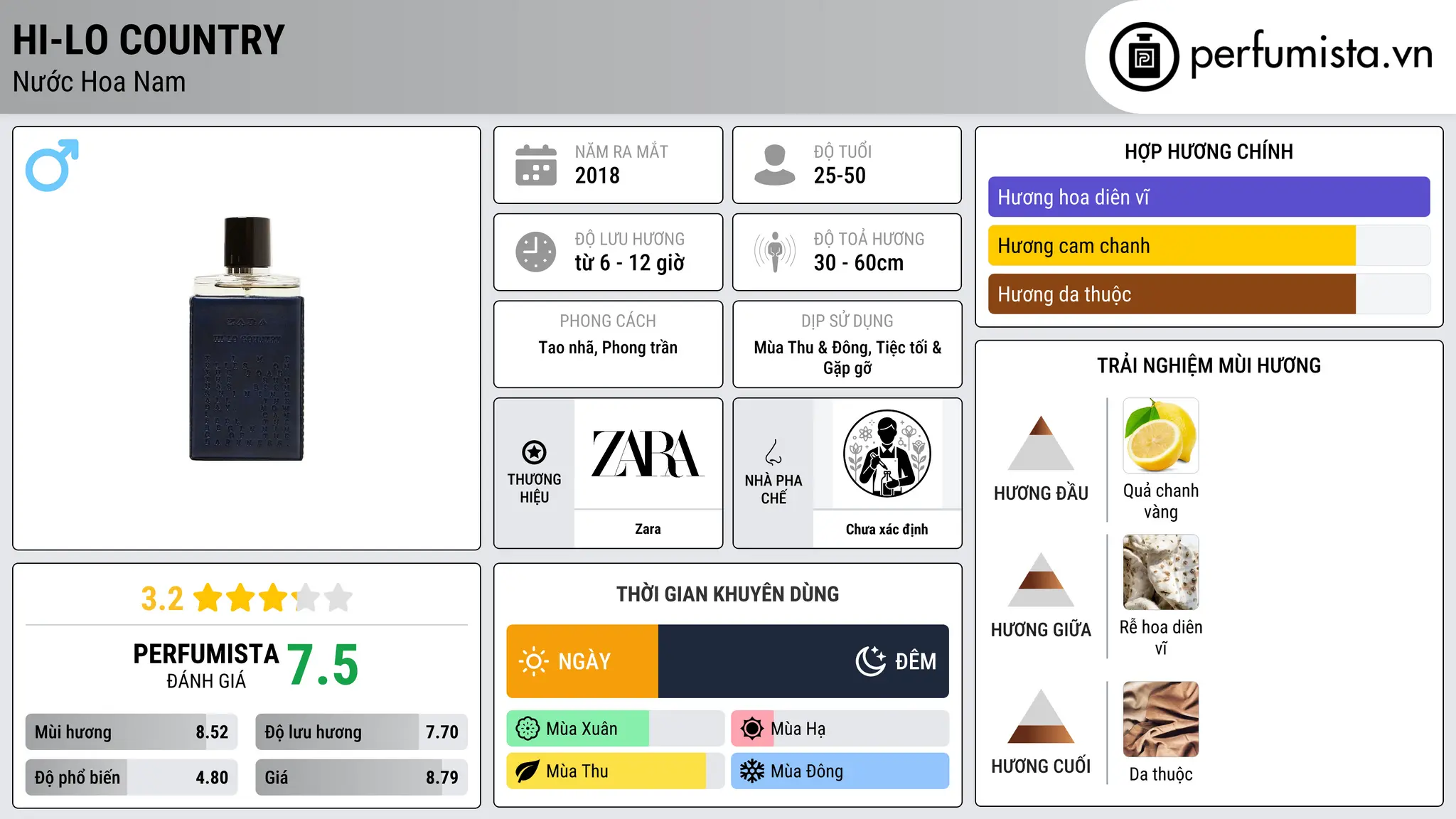Click the green 7.5 Perfumista score
This screenshot has width=1456, height=819.
[323, 665]
